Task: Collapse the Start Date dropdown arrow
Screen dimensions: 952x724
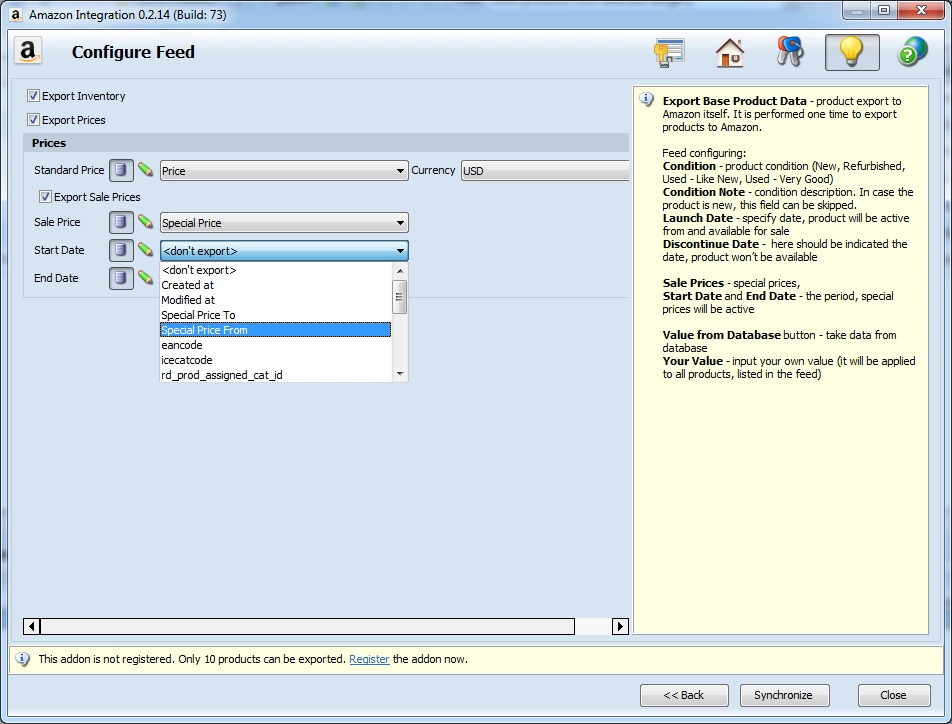Action: click(x=400, y=251)
